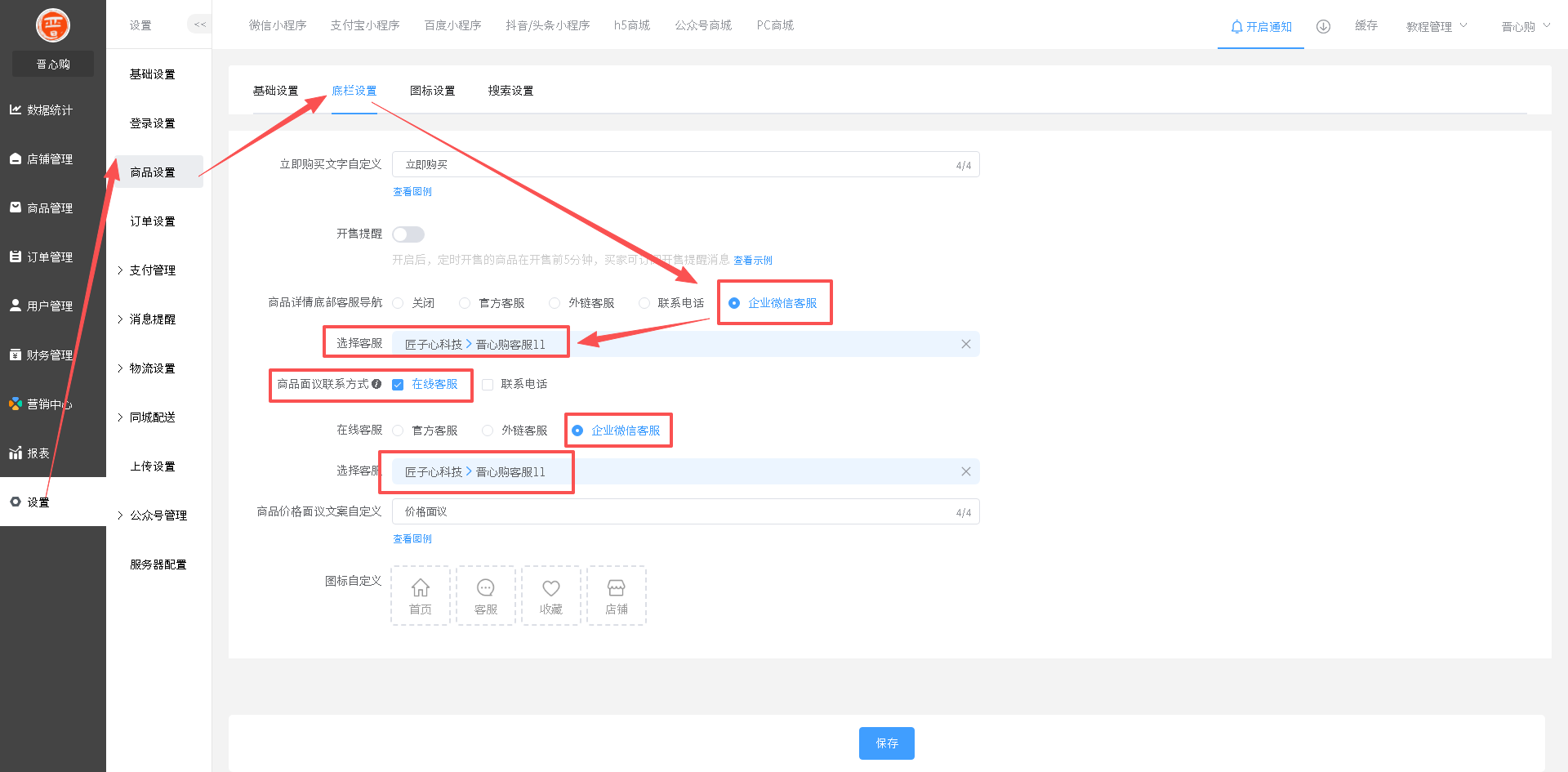Image resolution: width=1568 pixels, height=772 pixels.
Task: Select 企业微信客服 radio under 在线客服
Action: click(x=577, y=431)
